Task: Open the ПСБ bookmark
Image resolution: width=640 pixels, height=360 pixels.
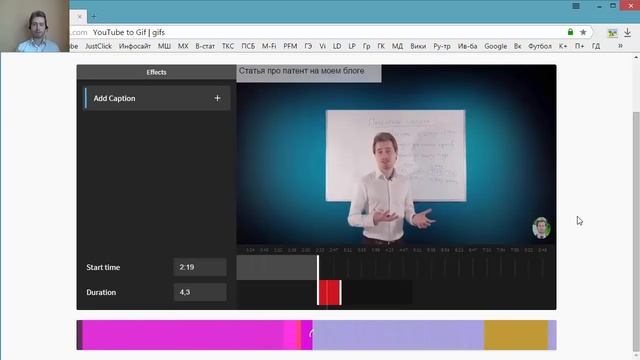Action: [x=248, y=46]
